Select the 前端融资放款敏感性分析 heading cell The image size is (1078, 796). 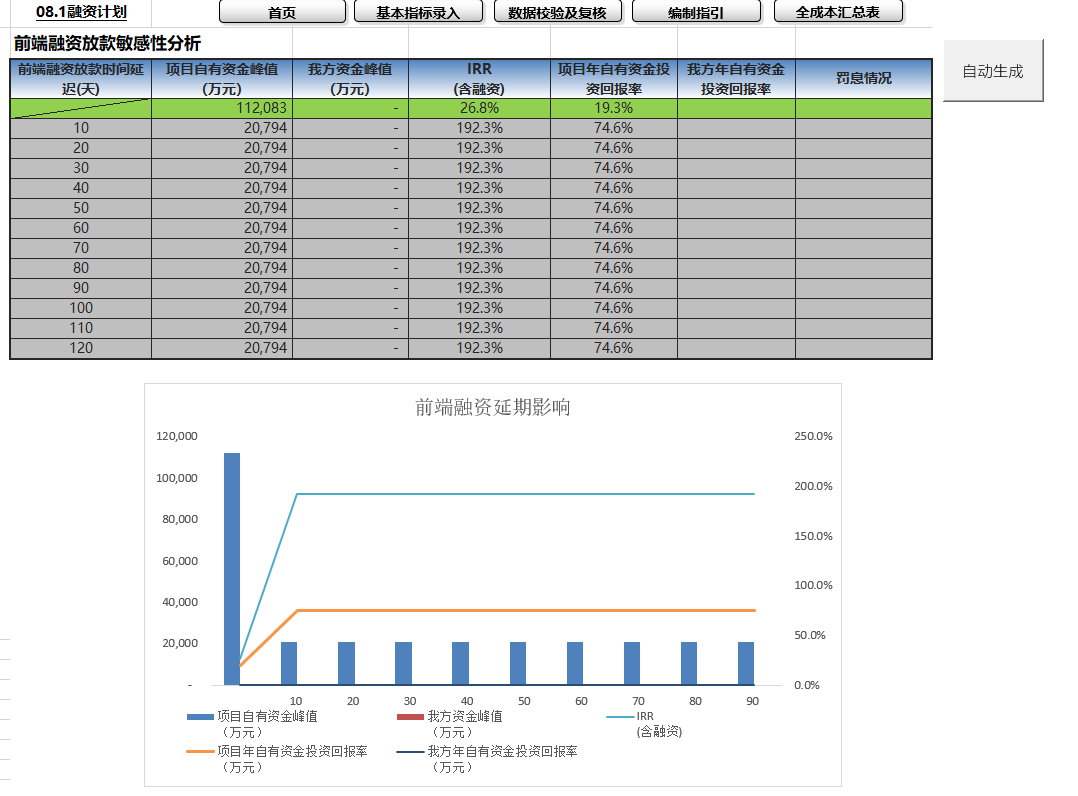tap(107, 44)
